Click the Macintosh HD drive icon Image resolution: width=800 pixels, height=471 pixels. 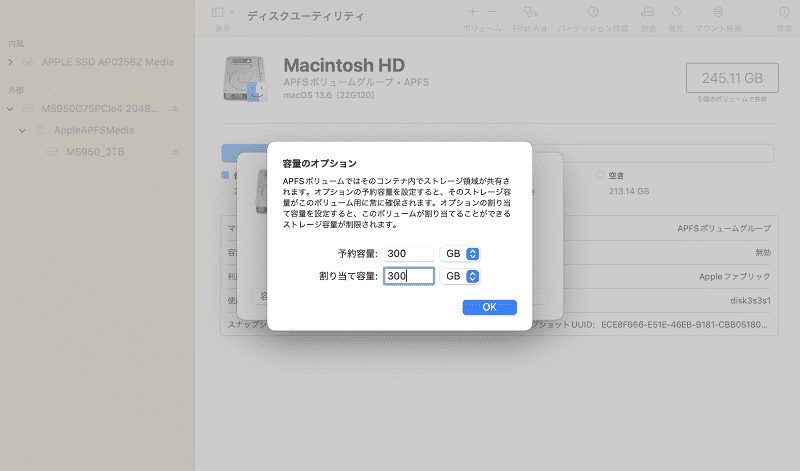(x=245, y=79)
